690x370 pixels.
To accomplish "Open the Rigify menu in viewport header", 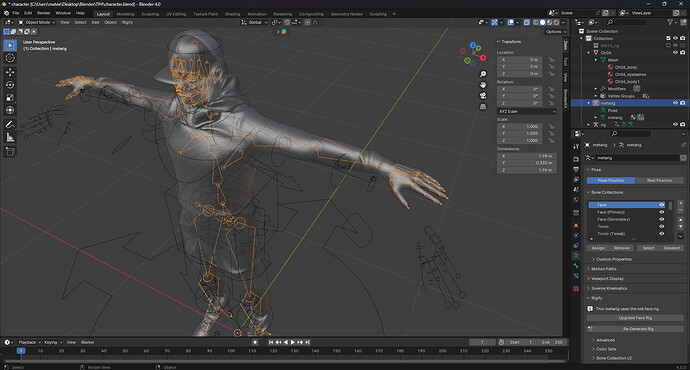I will 127,22.
